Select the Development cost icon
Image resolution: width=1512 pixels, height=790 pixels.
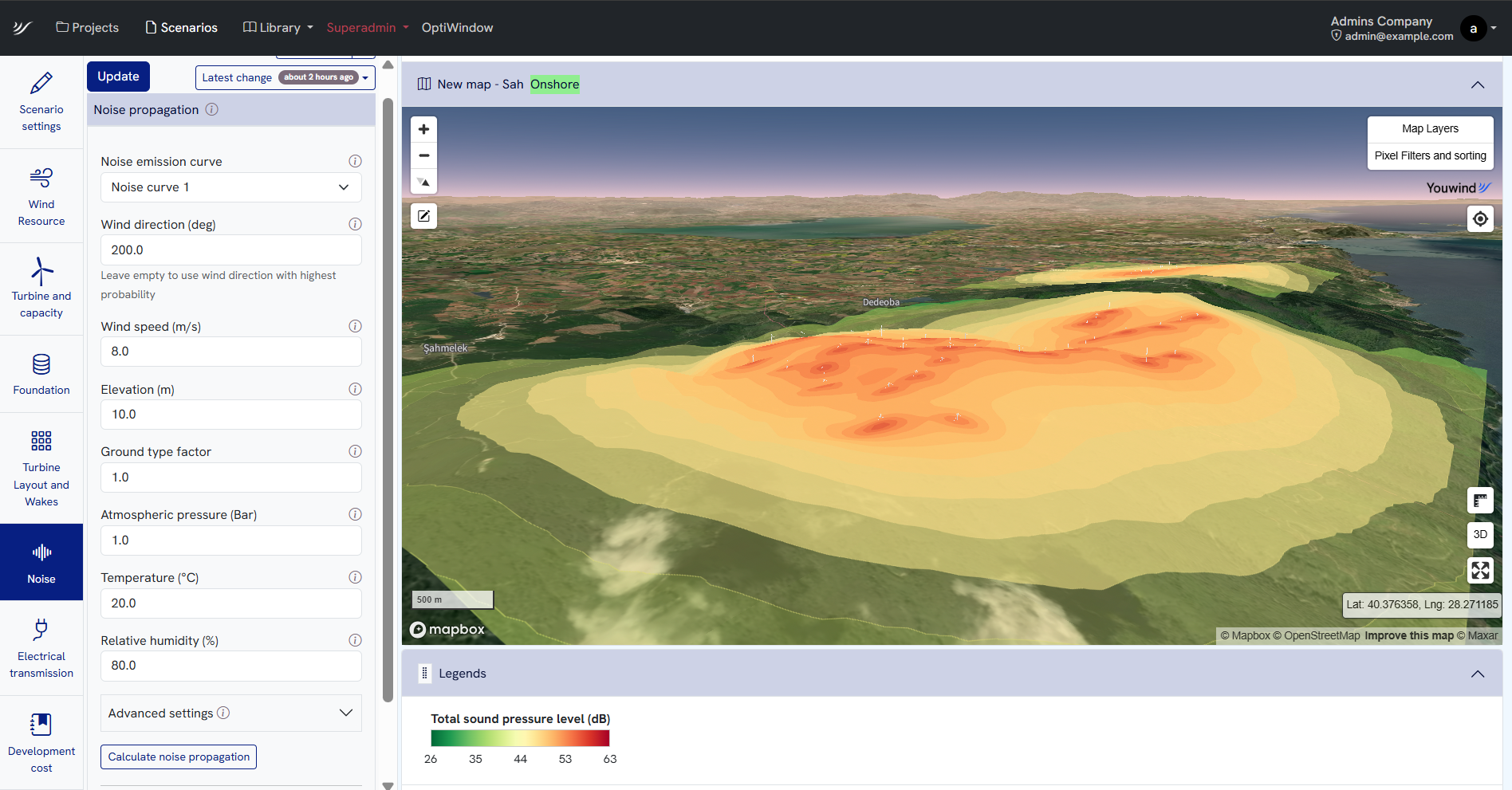pos(41,741)
